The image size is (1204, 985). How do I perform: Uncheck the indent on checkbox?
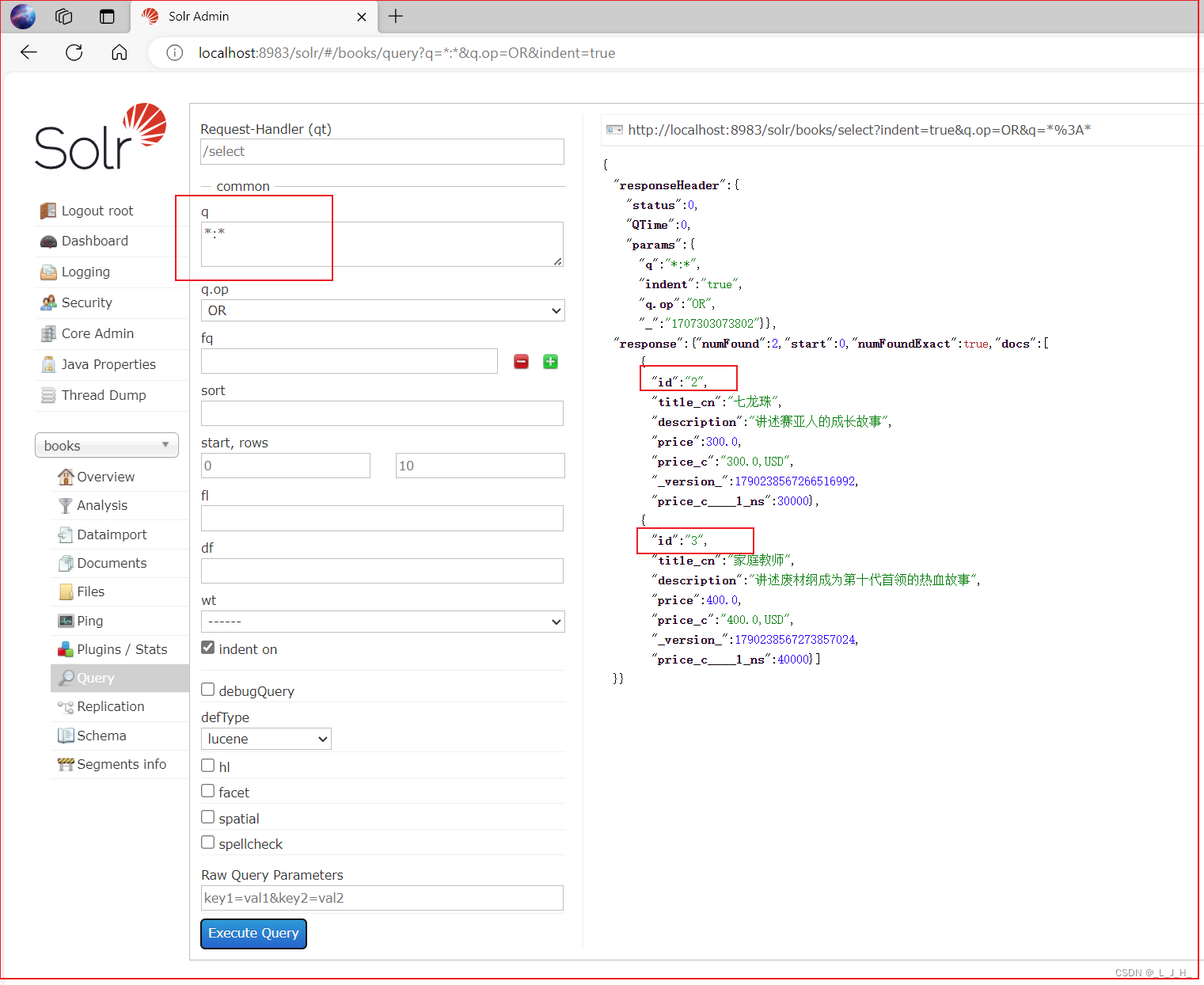coord(208,648)
